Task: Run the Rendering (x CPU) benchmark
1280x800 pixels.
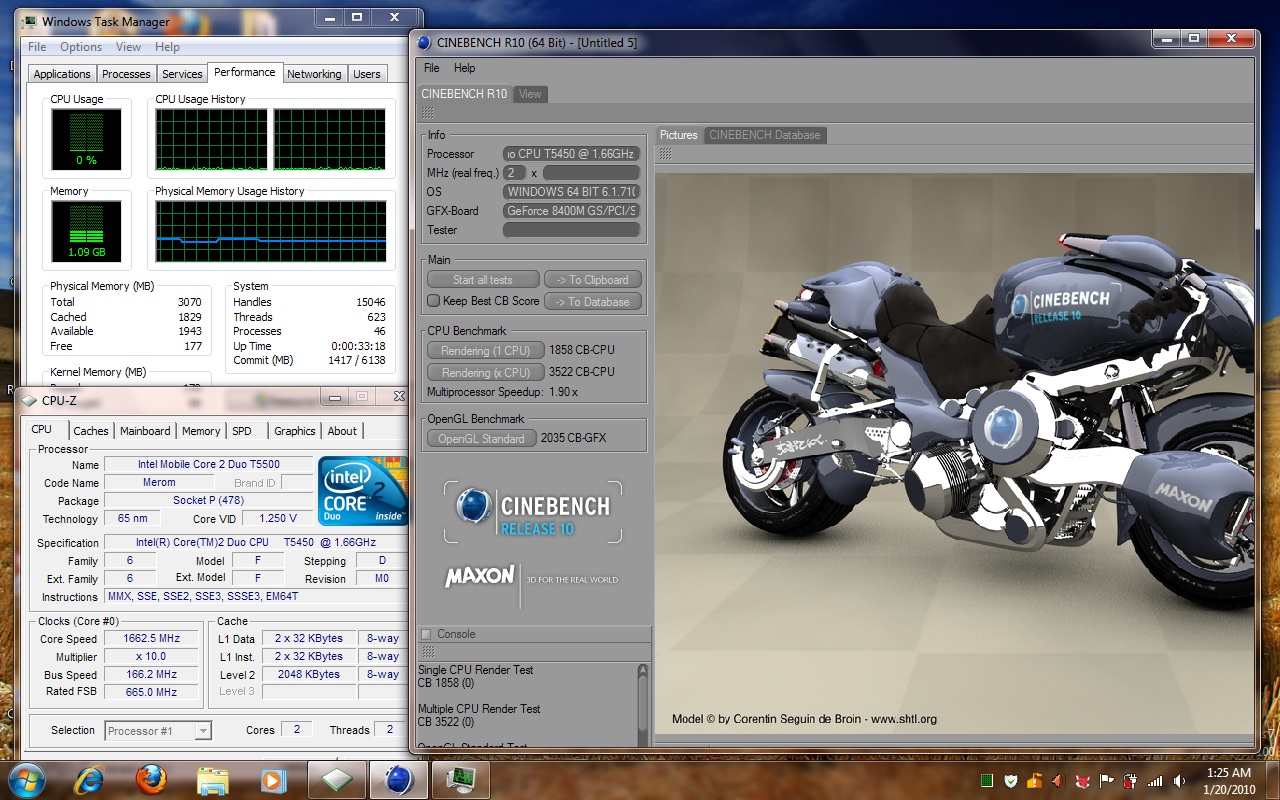Action: coord(485,372)
